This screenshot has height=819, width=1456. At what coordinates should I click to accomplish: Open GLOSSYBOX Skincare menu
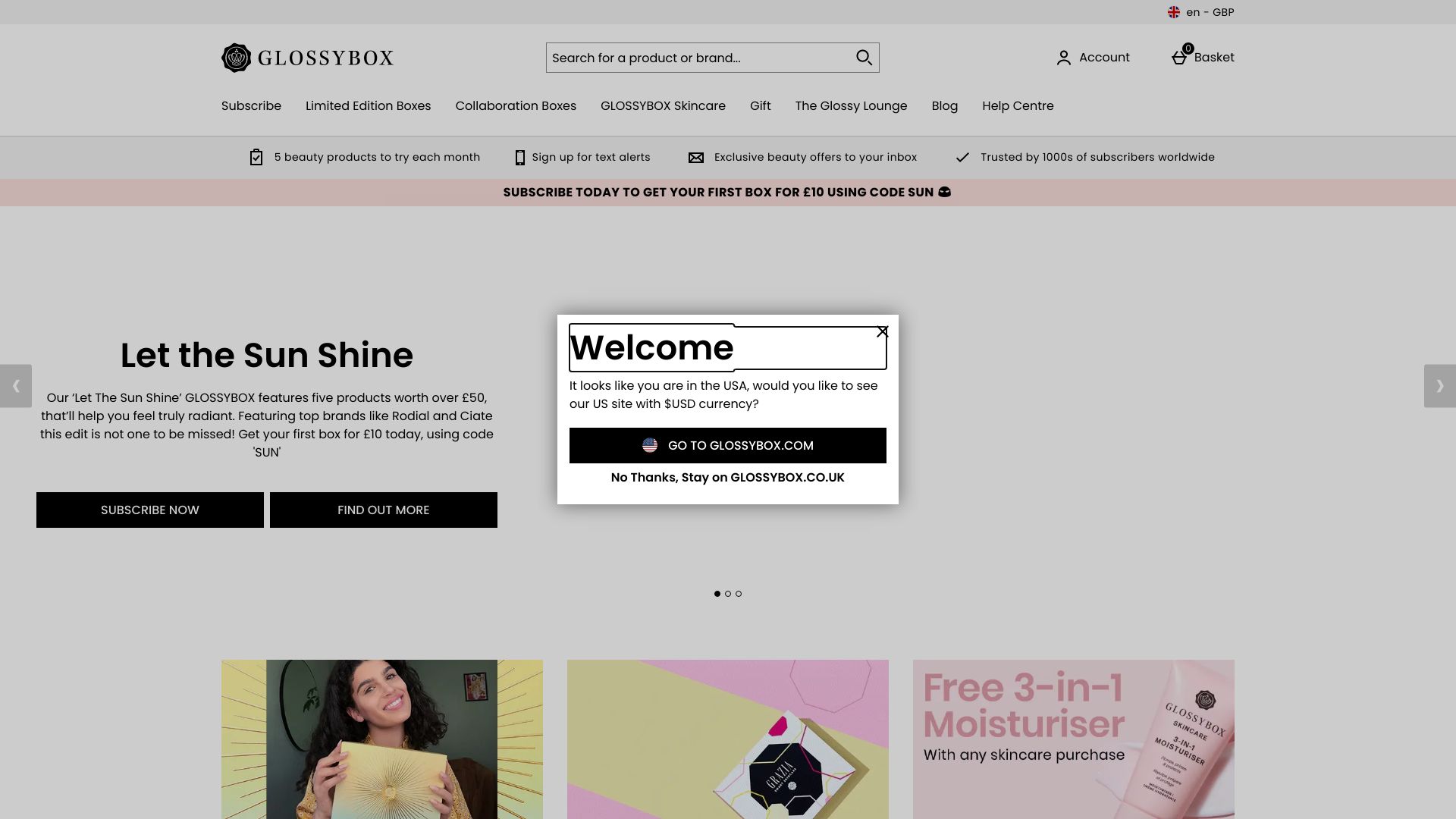[x=663, y=106]
